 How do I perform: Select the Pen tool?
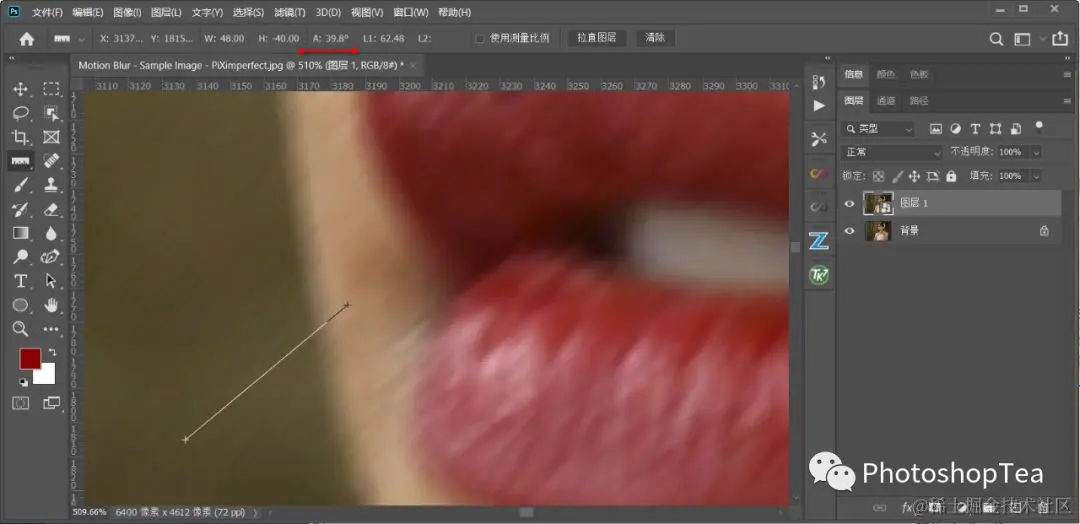click(52, 257)
